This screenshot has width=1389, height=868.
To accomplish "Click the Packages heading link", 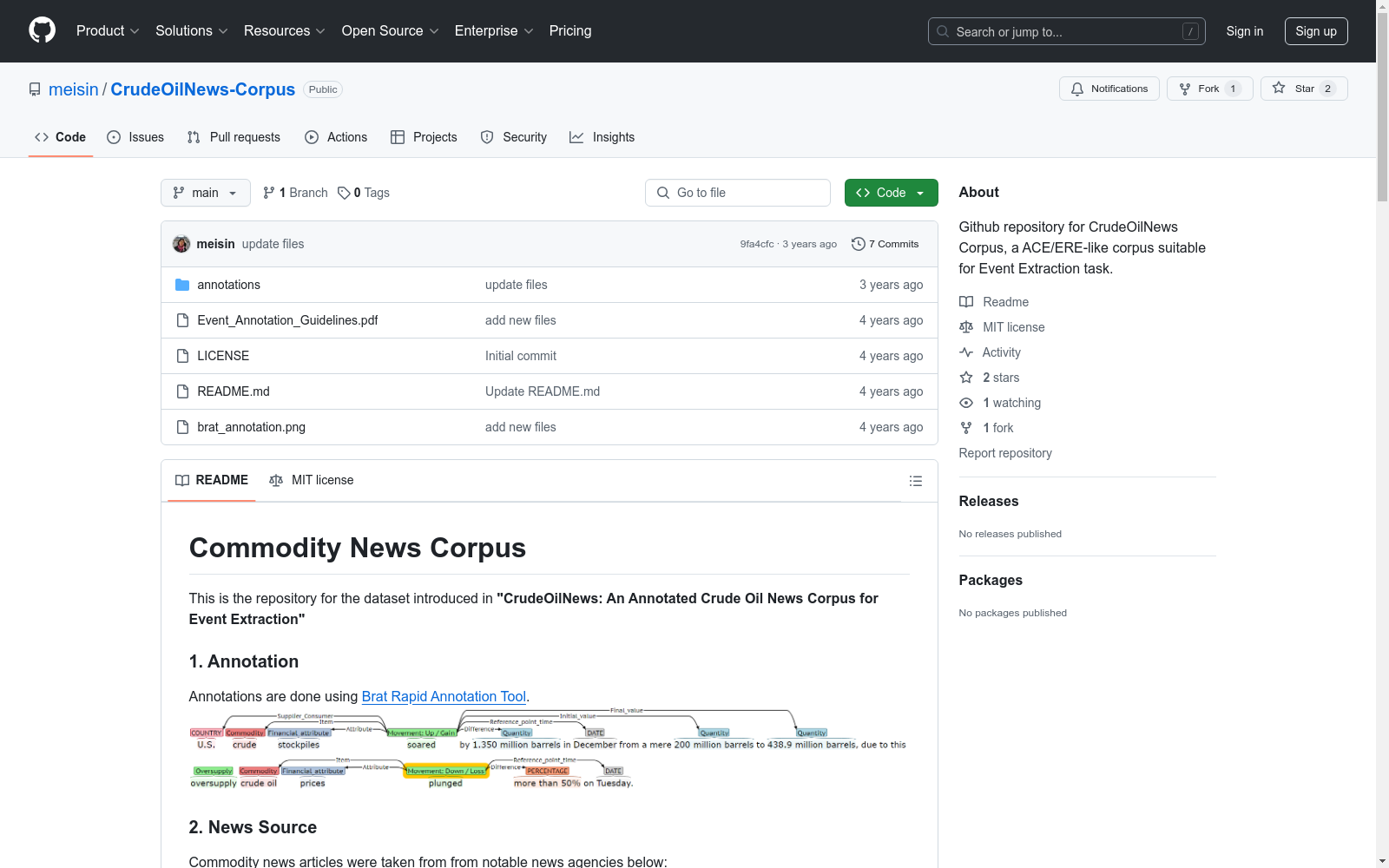I will click(991, 580).
